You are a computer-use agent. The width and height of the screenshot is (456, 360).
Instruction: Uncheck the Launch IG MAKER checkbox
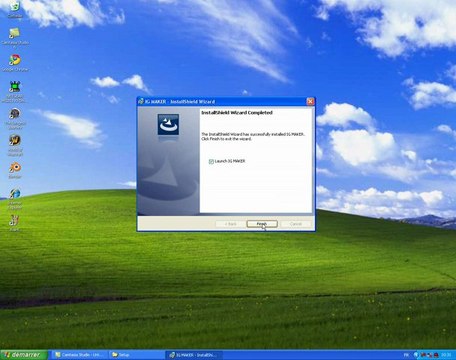211,161
